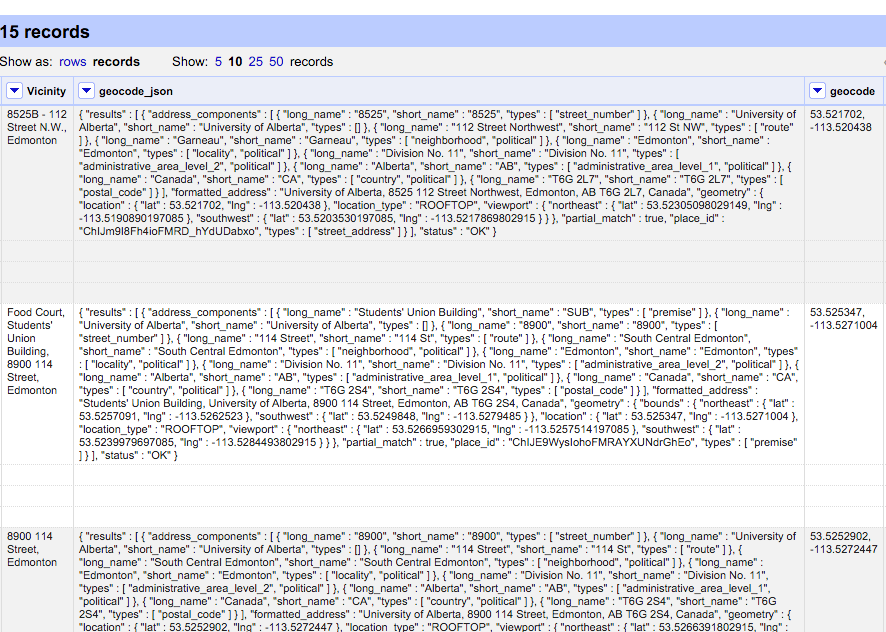The height and width of the screenshot is (632, 886).
Task: Open the geocode_json column dropdown menu
Action: click(x=87, y=91)
